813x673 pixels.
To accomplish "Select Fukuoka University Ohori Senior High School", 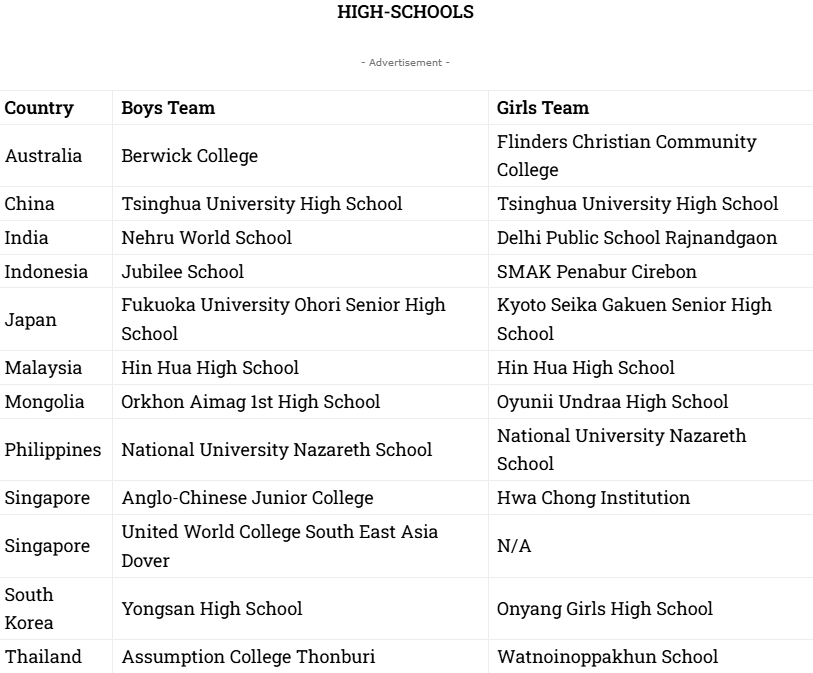I will pyautogui.click(x=284, y=319).
